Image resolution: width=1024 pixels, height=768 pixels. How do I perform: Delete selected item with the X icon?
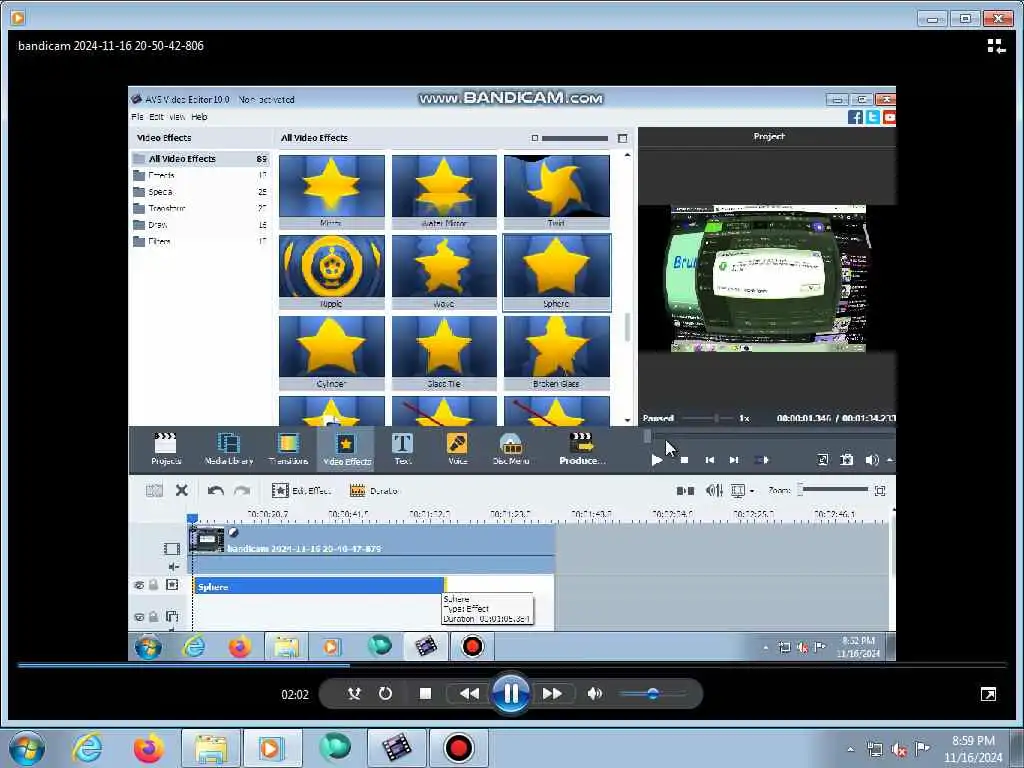tap(182, 490)
